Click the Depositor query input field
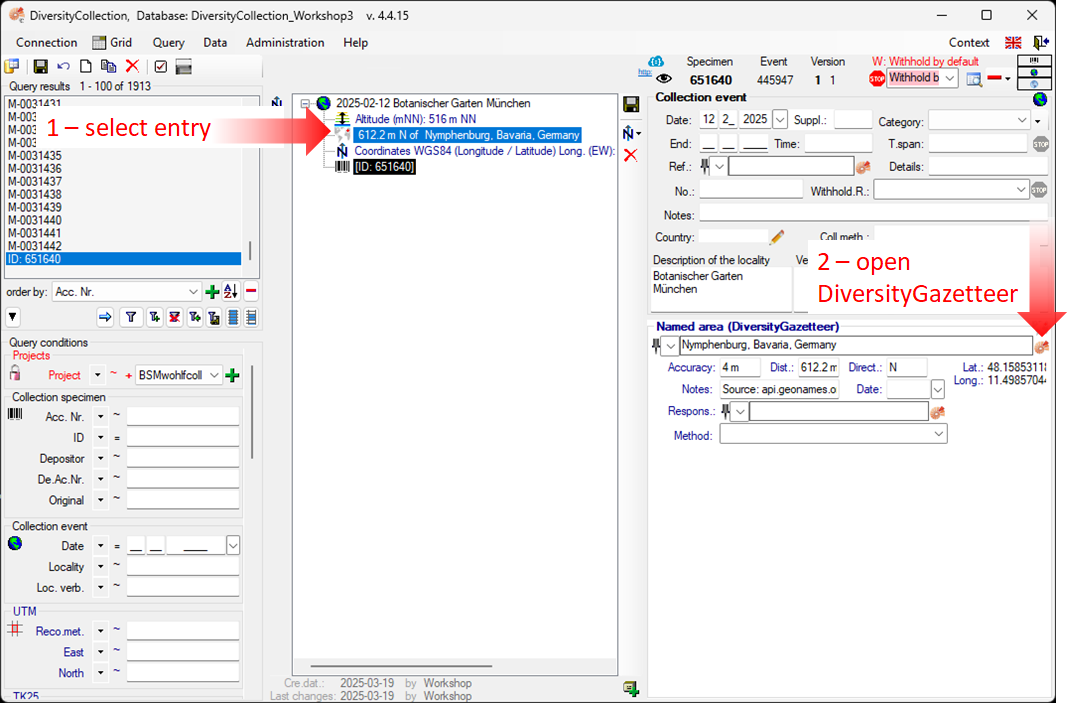1067x703 pixels. [183, 458]
